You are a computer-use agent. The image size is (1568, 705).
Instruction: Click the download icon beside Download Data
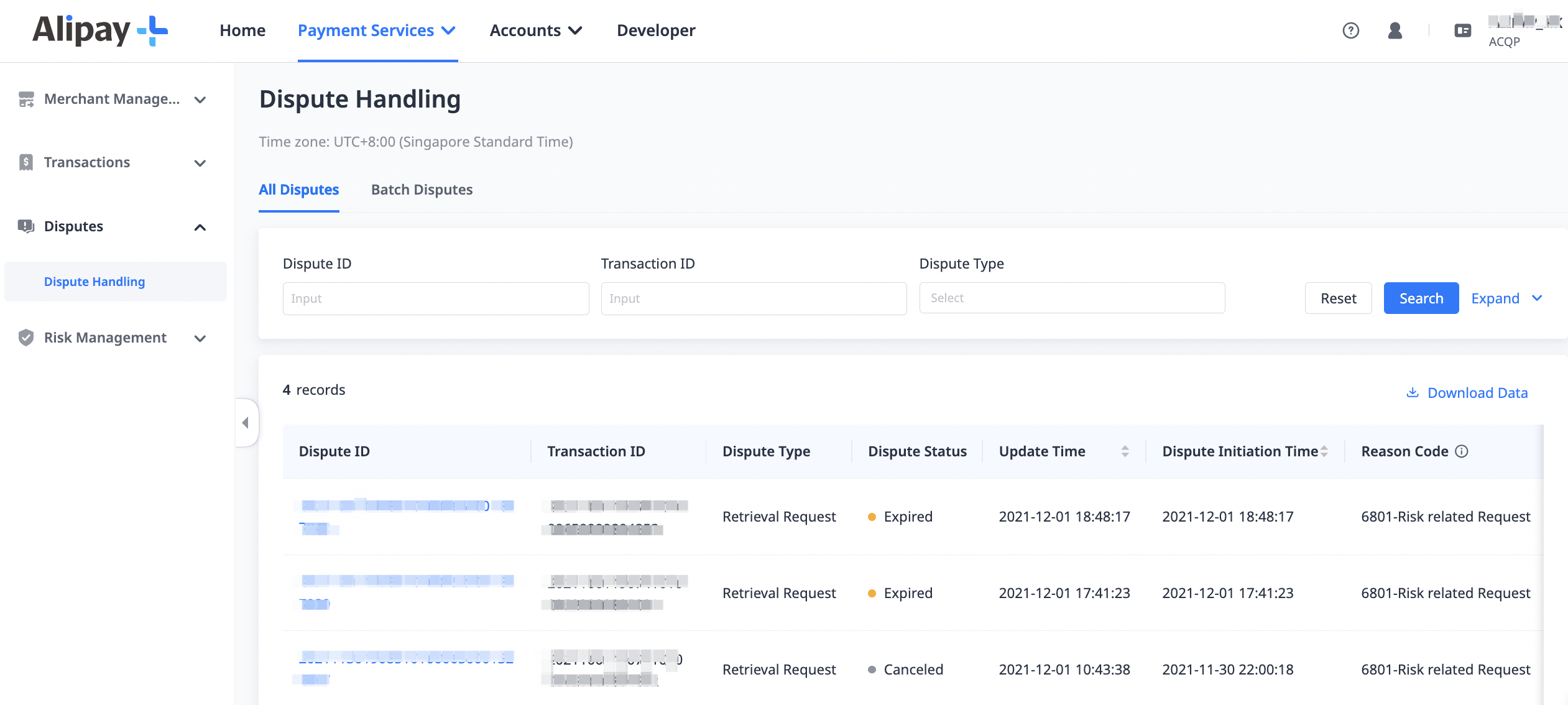[x=1413, y=392]
